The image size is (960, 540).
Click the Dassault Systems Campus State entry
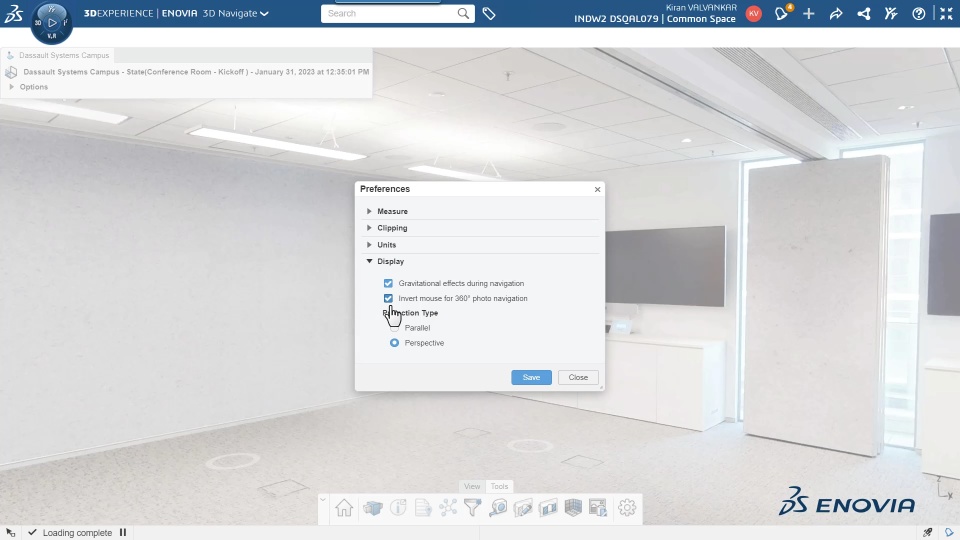[196, 72]
